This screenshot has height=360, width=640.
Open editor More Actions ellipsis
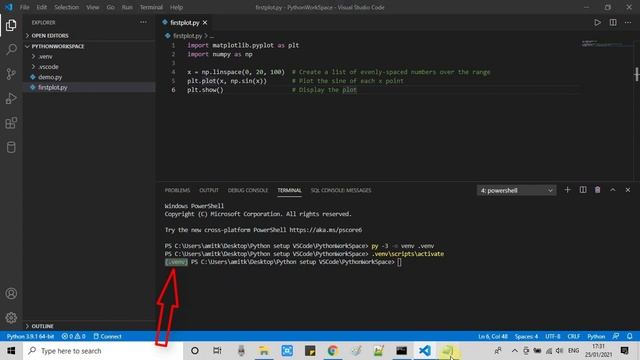[628, 22]
